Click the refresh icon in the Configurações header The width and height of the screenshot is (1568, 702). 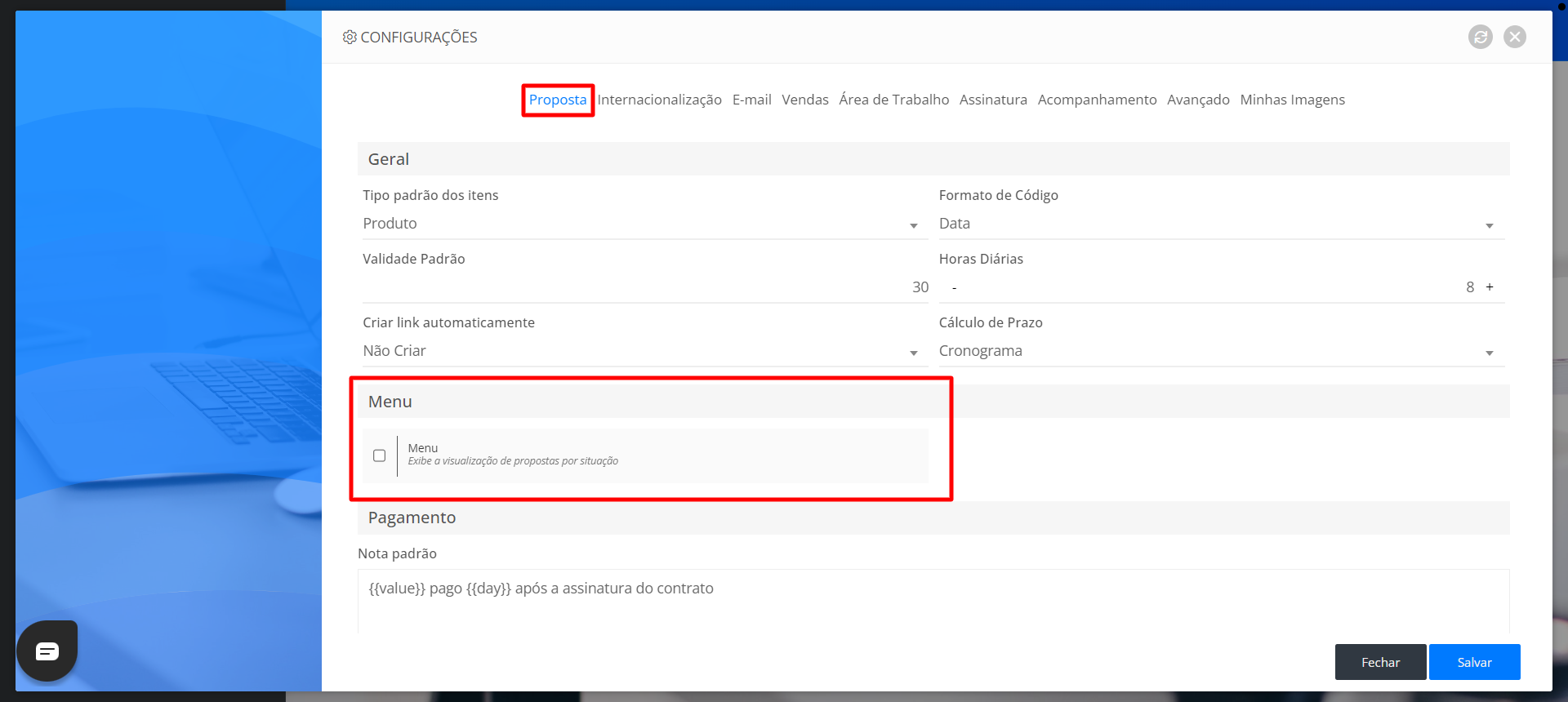tap(1480, 37)
